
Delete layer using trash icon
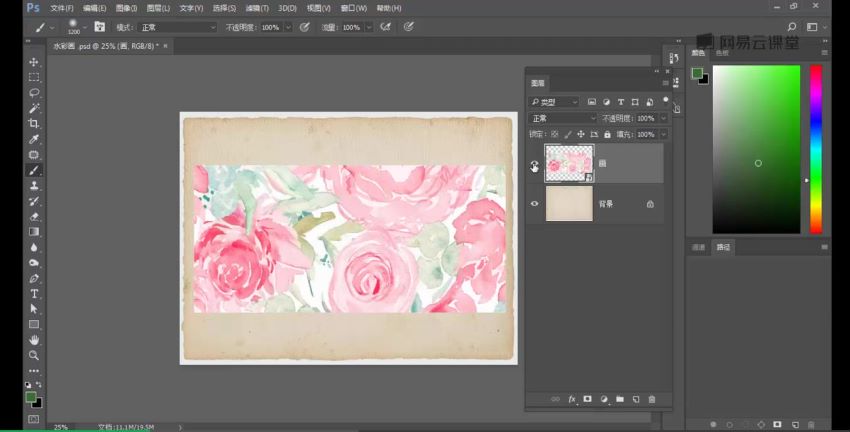tap(652, 399)
